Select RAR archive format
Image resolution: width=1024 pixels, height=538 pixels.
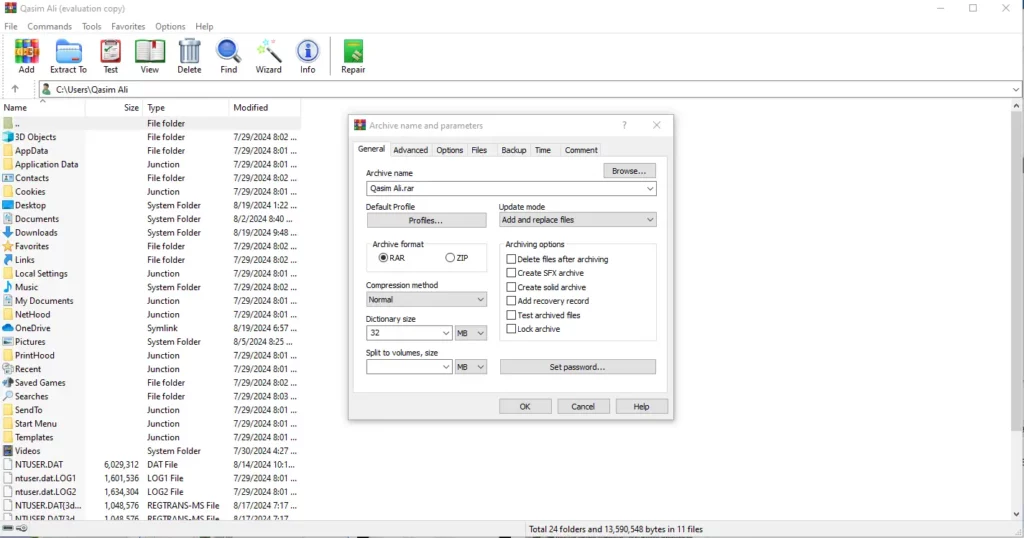coord(383,258)
